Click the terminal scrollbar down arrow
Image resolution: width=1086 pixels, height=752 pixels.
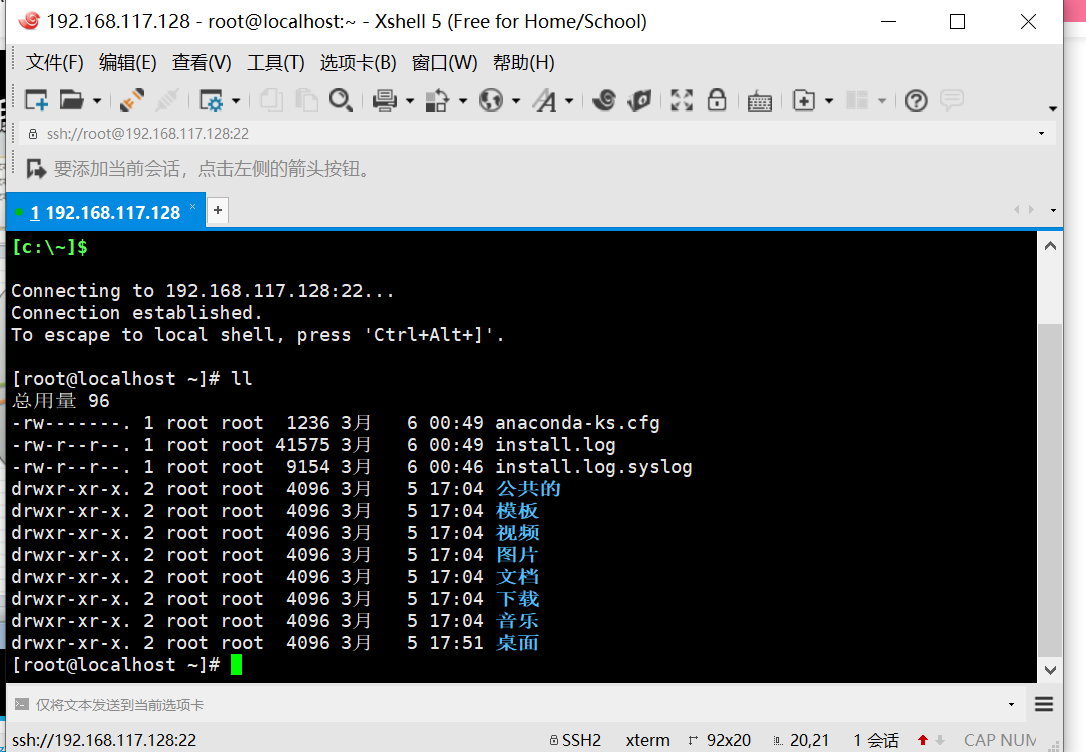tap(1050, 670)
